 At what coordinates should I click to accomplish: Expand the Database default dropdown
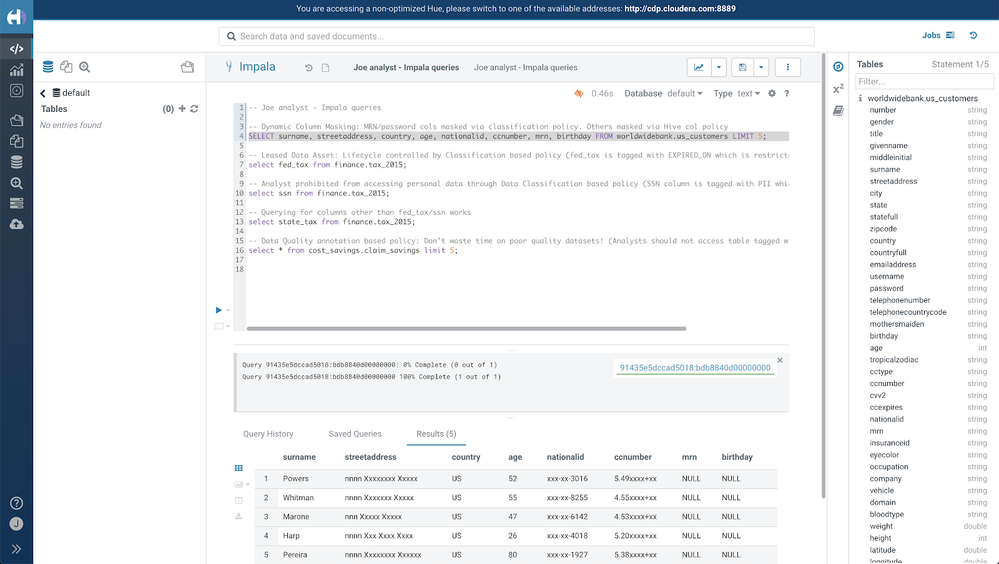tap(685, 94)
